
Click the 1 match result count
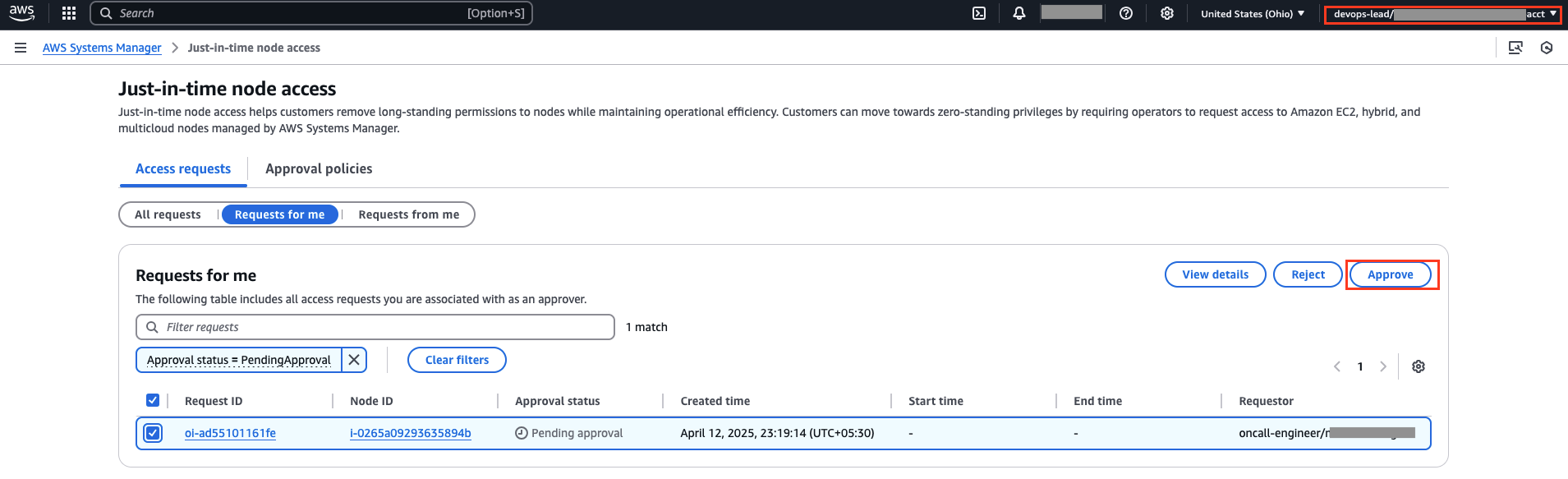[x=646, y=327]
